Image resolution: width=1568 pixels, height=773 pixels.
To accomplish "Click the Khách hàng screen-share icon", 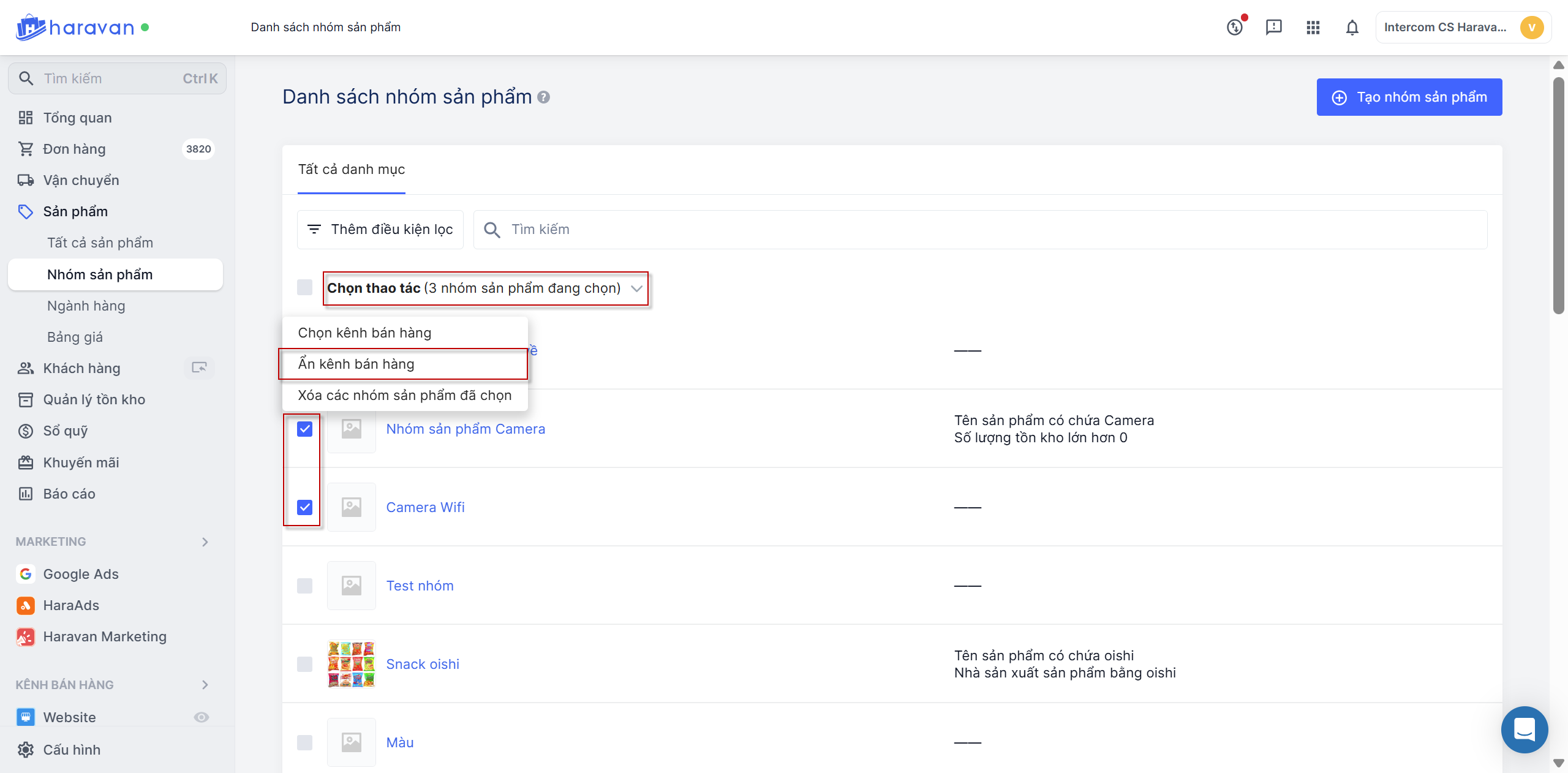I will pos(199,368).
